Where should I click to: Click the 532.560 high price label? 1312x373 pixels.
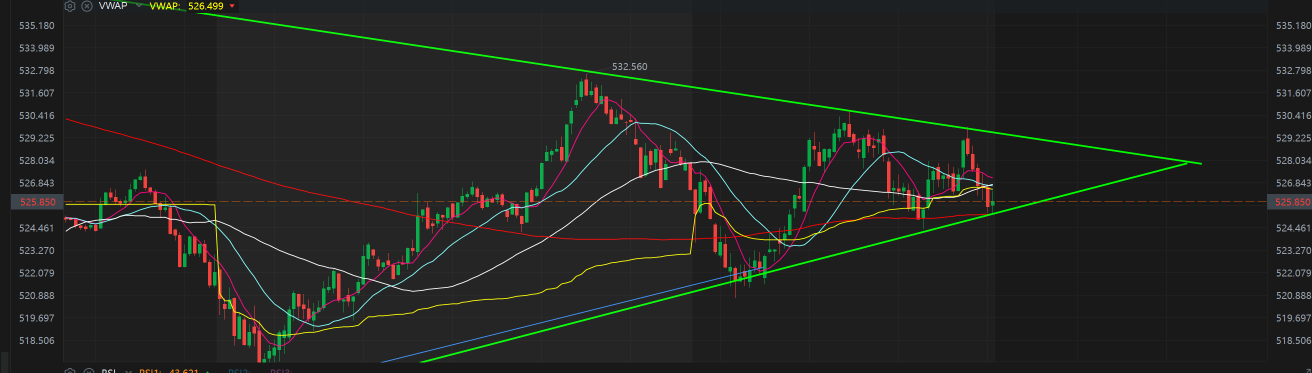tap(629, 67)
